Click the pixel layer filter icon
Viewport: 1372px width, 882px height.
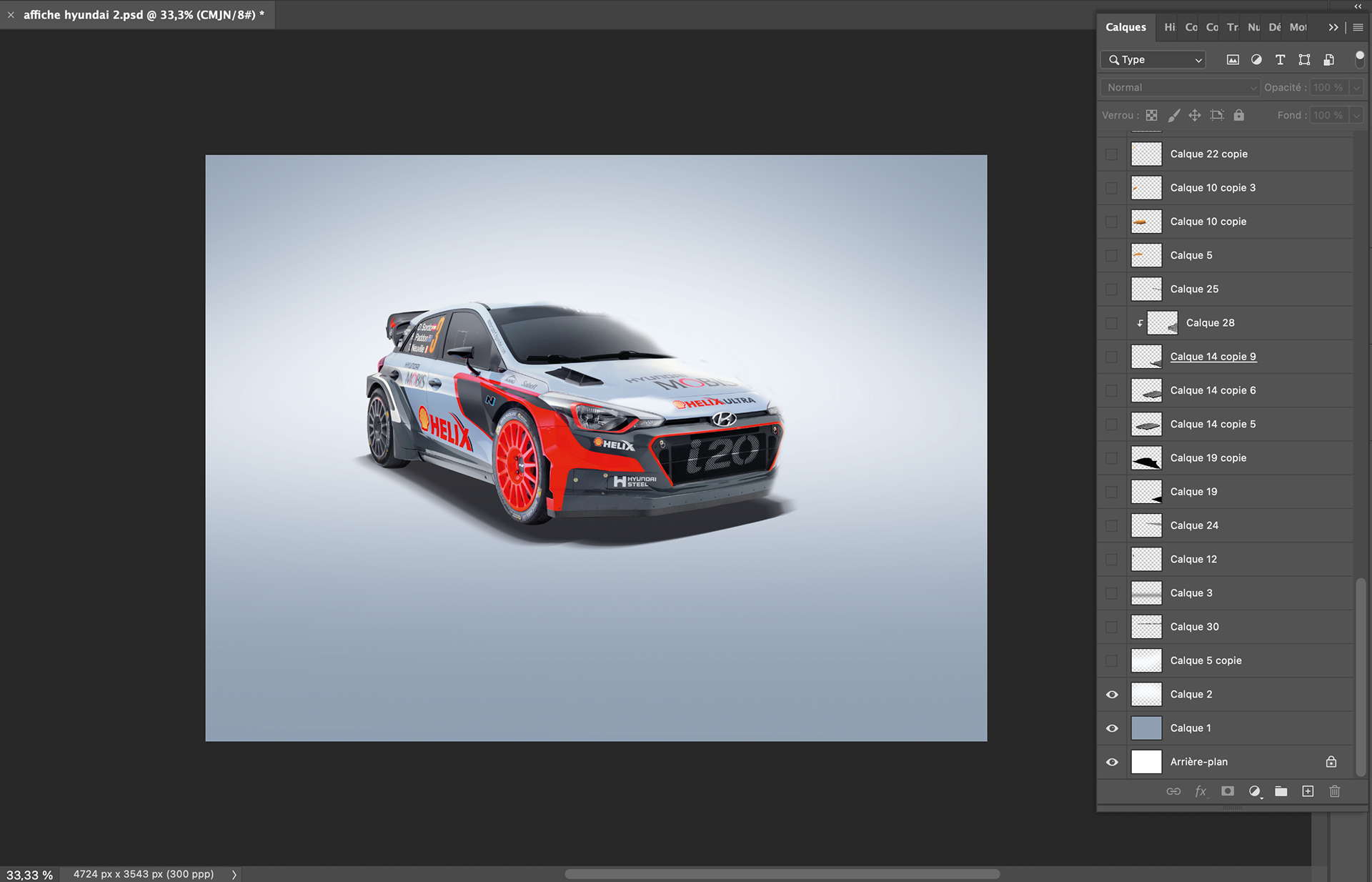tap(1233, 60)
